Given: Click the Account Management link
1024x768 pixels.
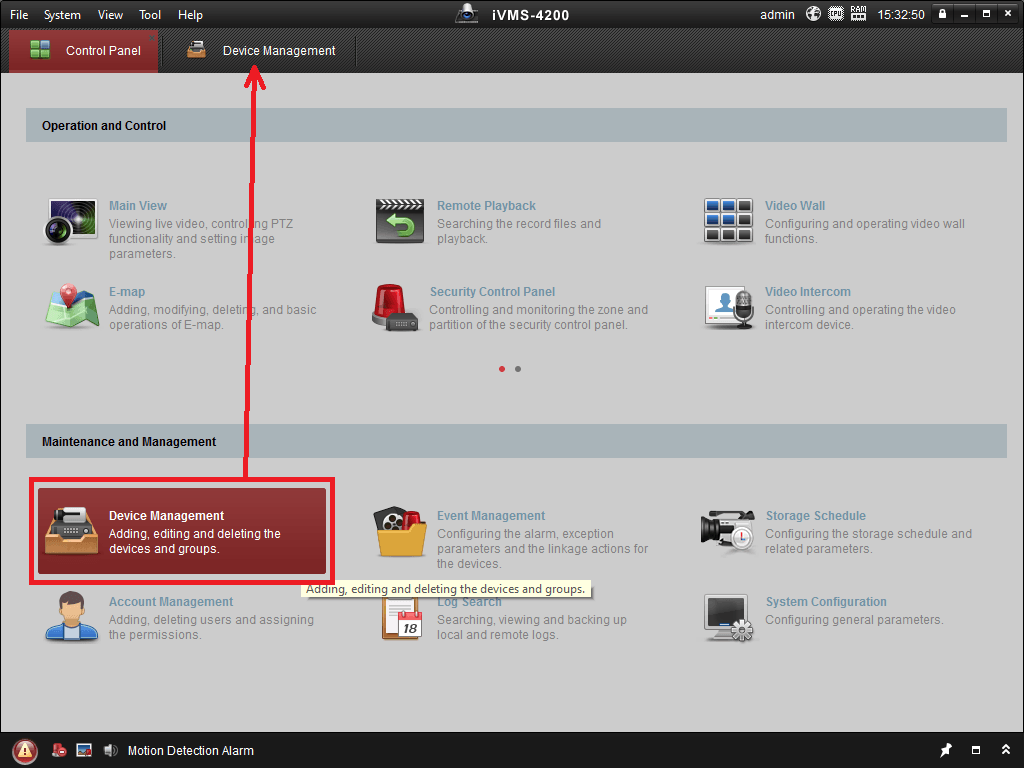Looking at the screenshot, I should pos(170,602).
